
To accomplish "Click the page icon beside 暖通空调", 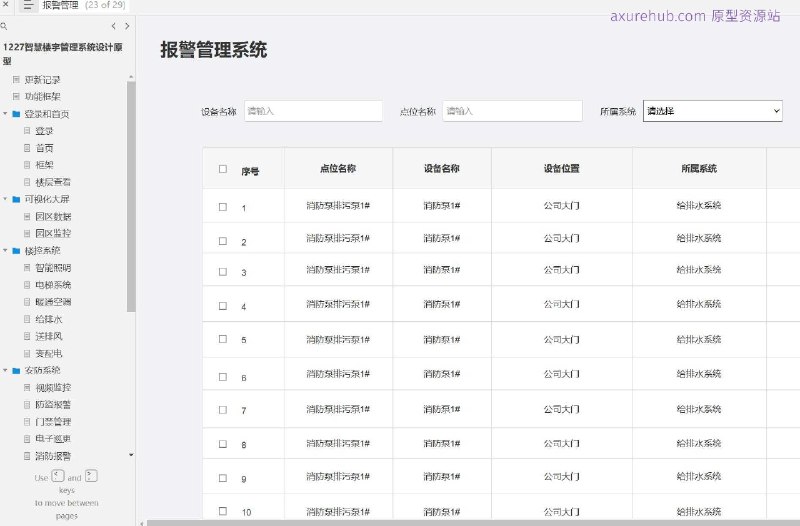I will click(27, 302).
